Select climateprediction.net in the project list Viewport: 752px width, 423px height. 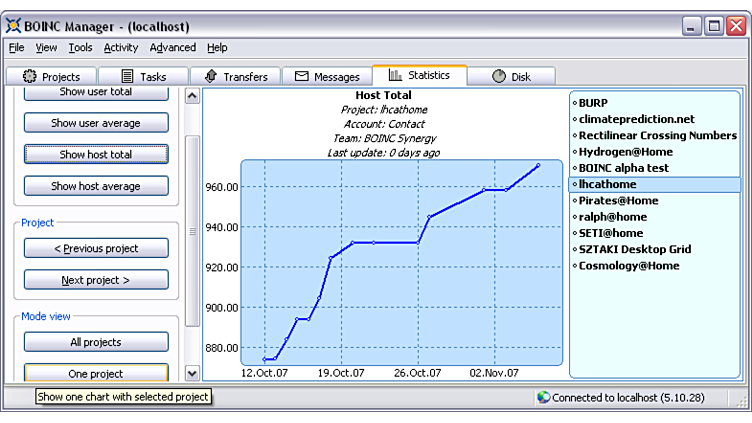click(x=636, y=119)
